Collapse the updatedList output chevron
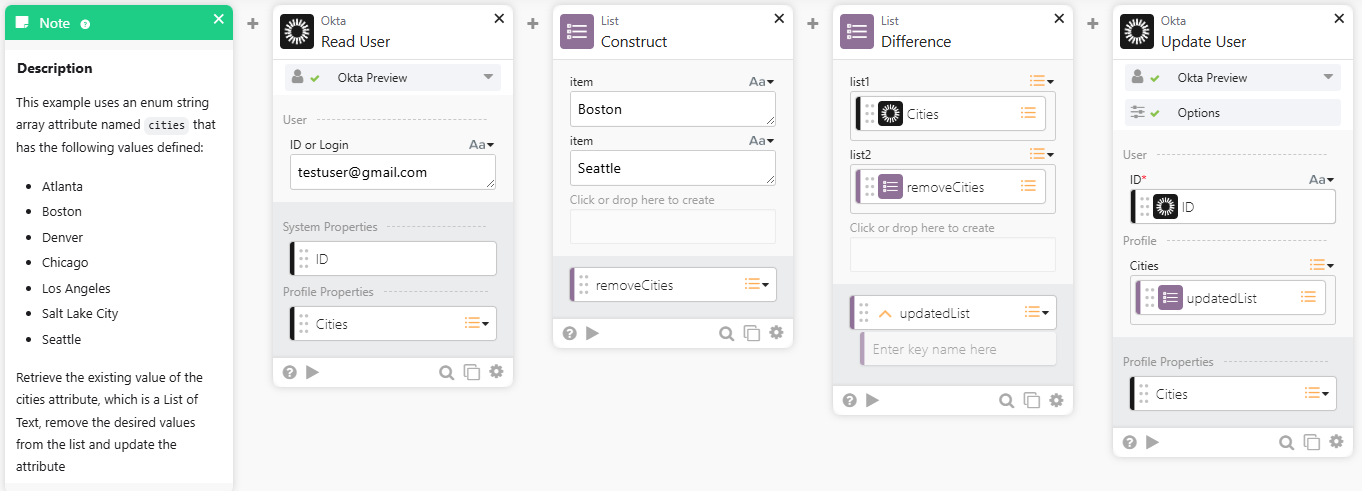The image size is (1362, 491). (884, 313)
